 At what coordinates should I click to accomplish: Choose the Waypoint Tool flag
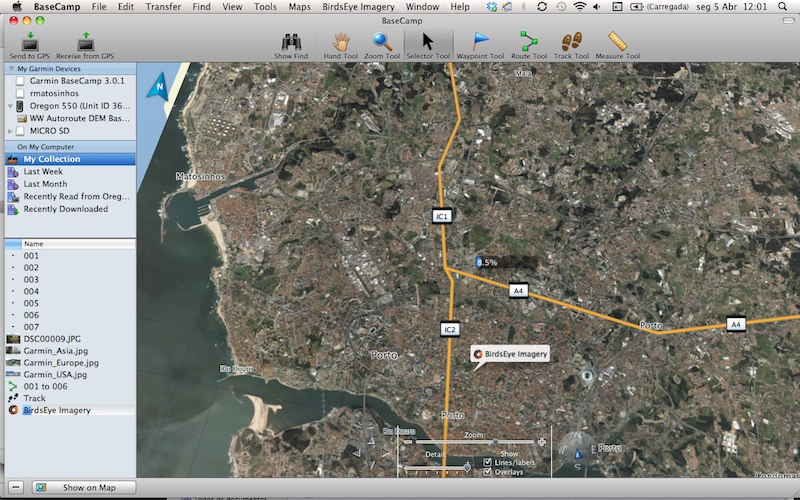479,42
